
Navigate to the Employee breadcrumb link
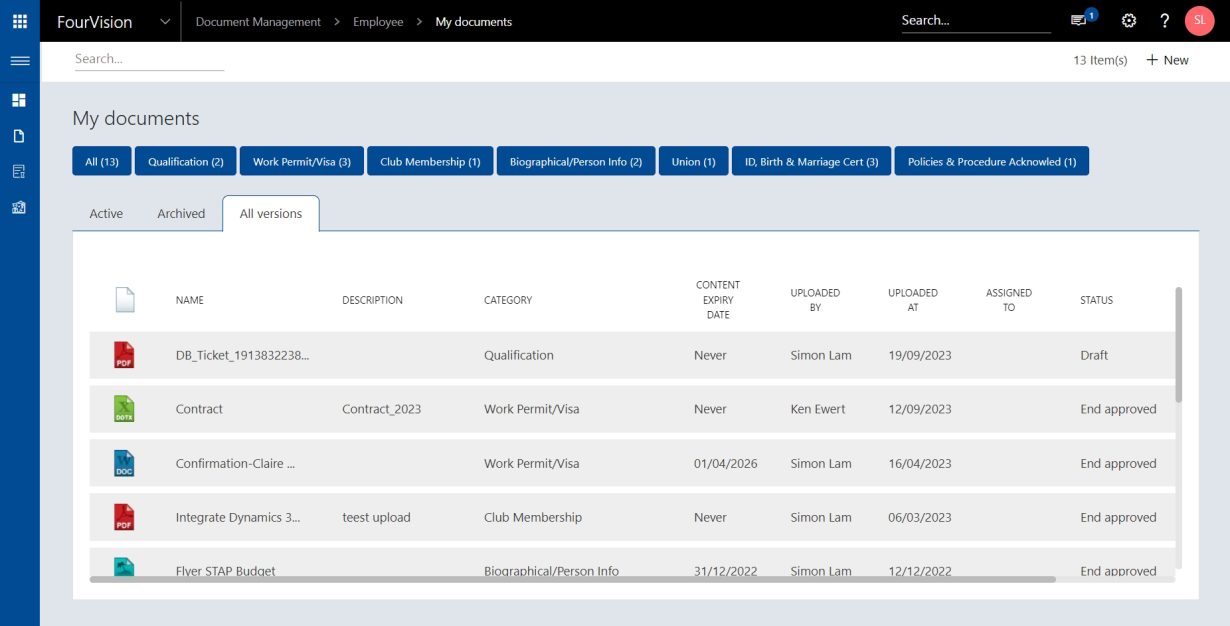click(377, 20)
